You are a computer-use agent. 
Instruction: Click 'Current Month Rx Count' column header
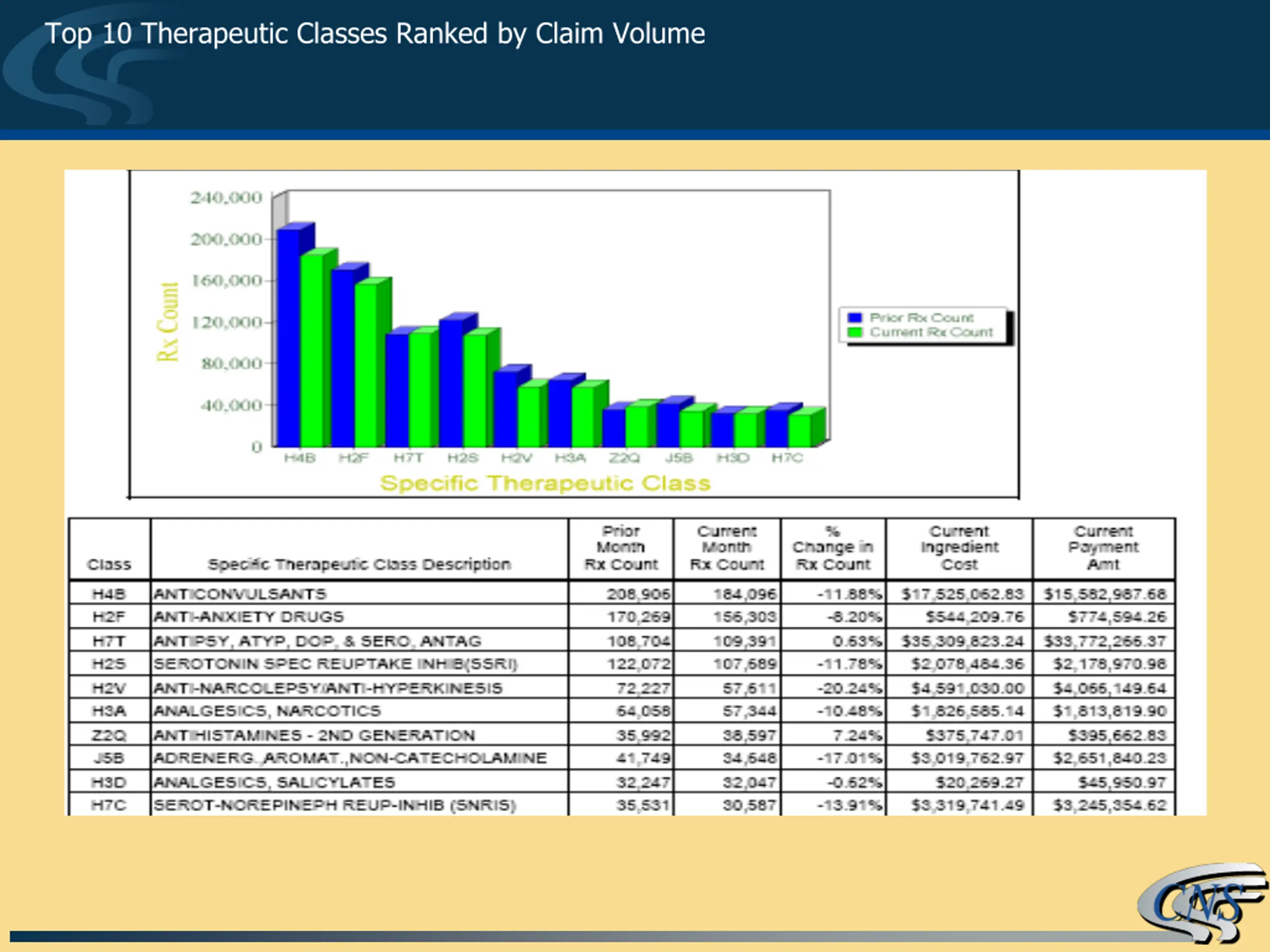tap(727, 548)
